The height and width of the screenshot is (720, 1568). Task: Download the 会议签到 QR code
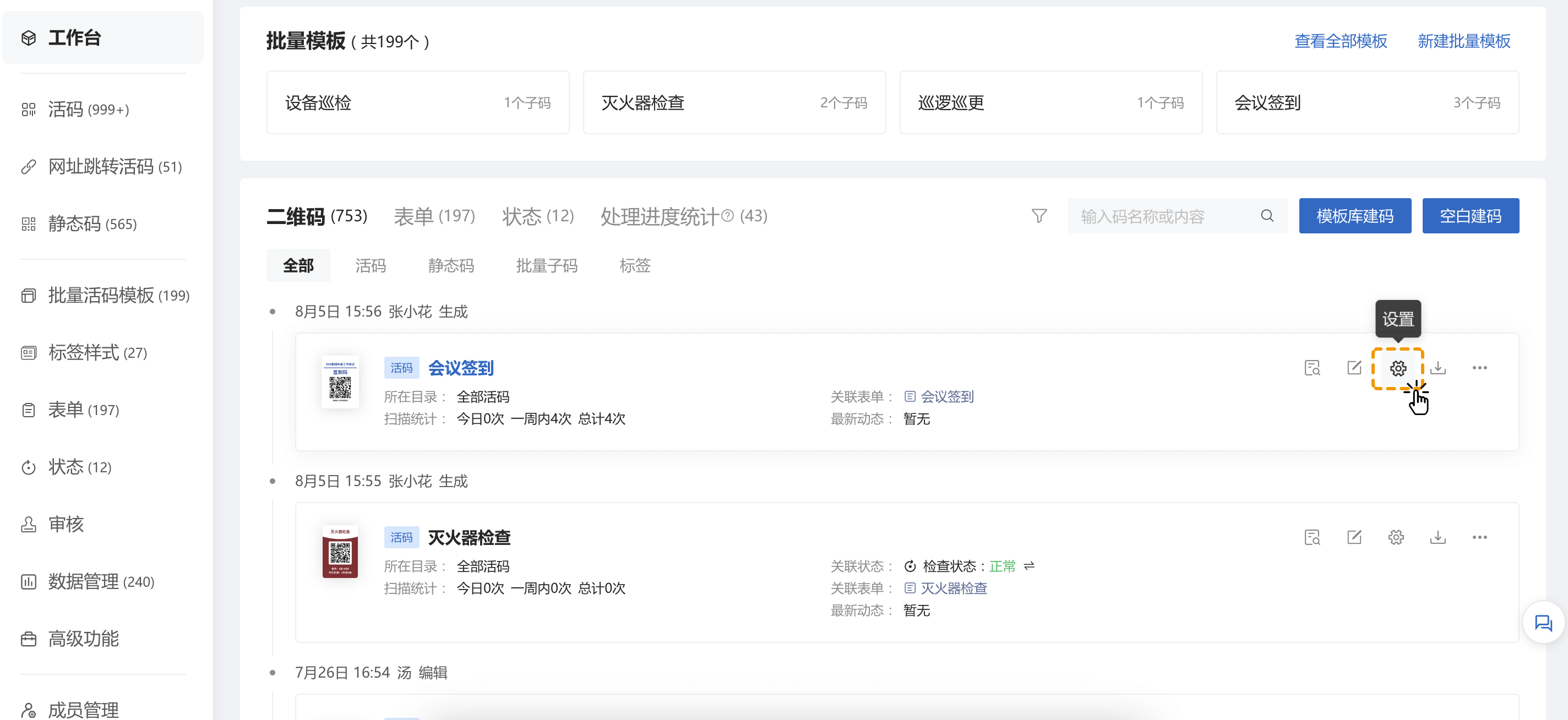coord(1438,368)
